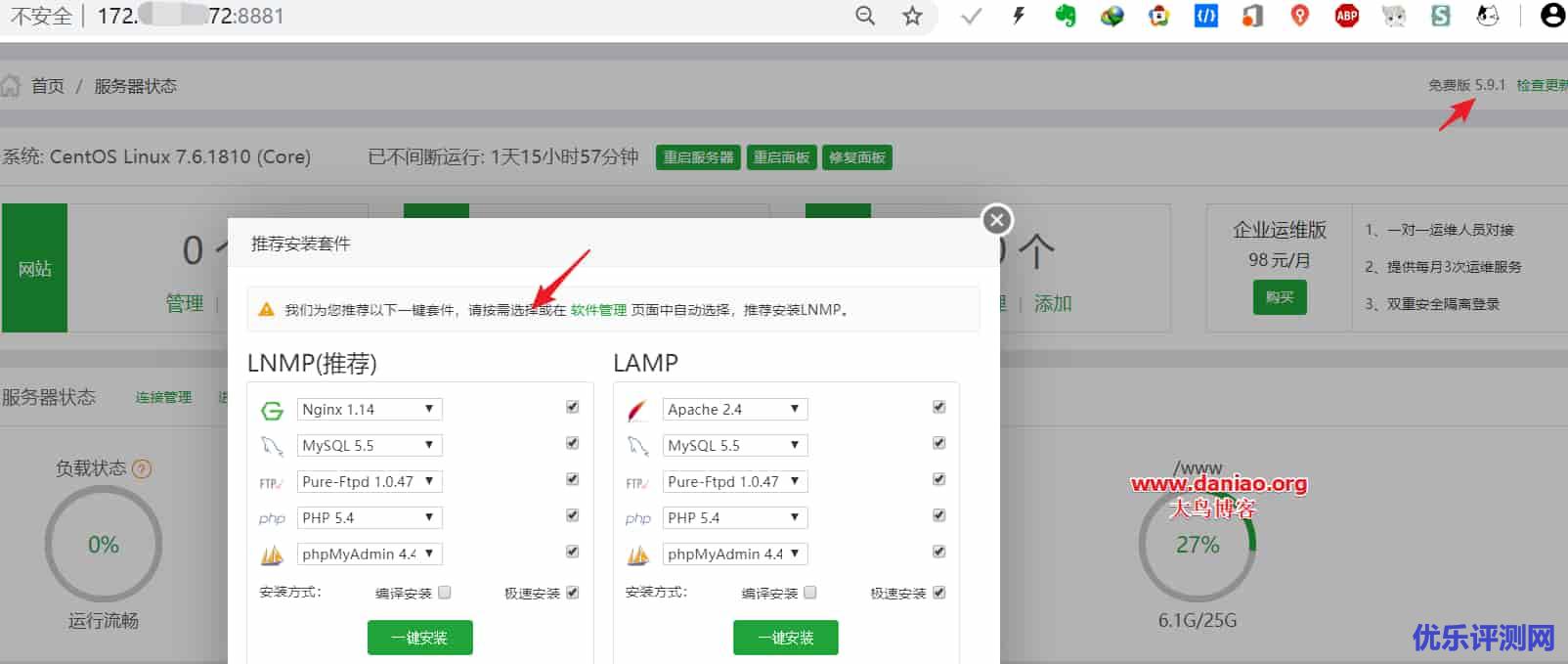Click the Evernote elephant extension icon
Screen dimensions: 1568x664
click(1065, 16)
